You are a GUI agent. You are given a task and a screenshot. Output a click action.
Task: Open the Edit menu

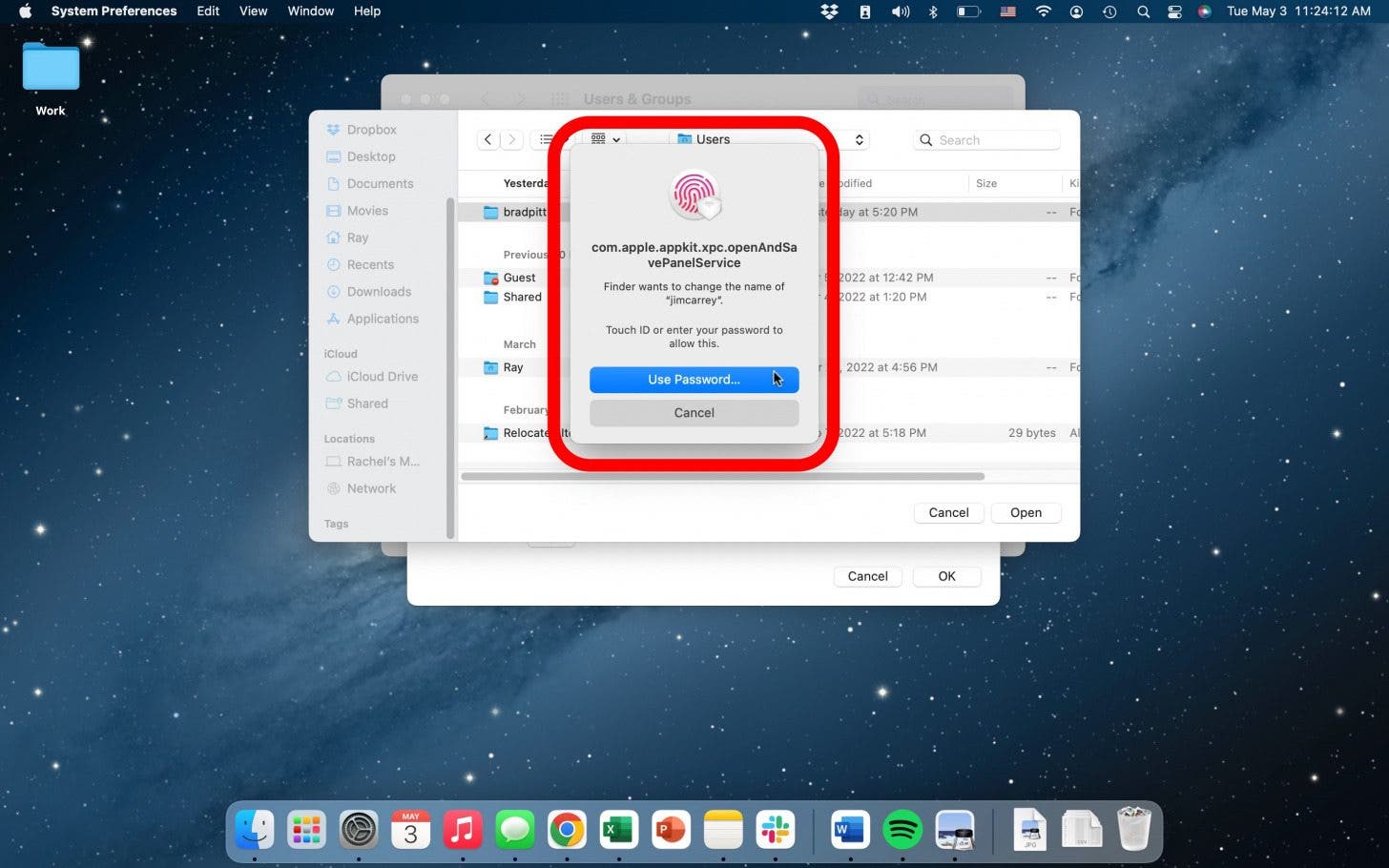(x=208, y=11)
